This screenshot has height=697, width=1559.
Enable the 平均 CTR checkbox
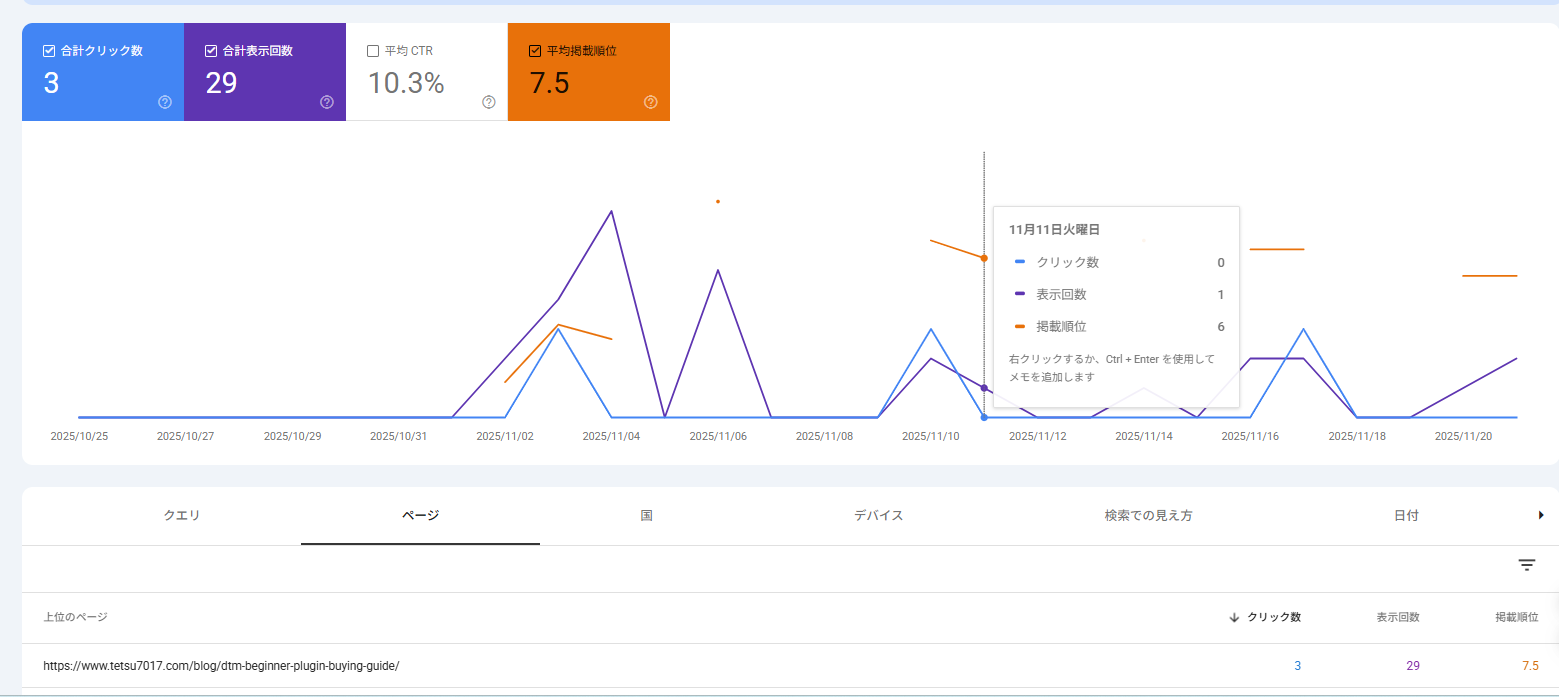click(373, 51)
